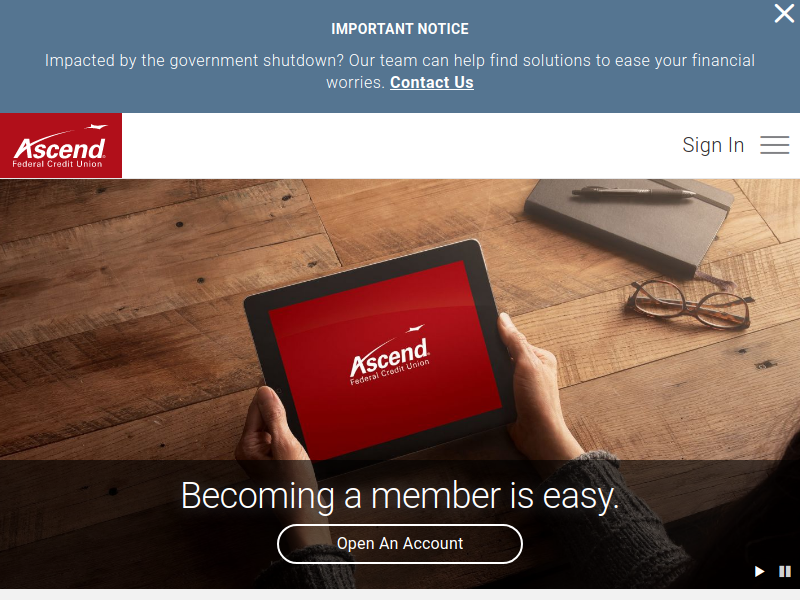This screenshot has width=800, height=600.
Task: Pause the hero slideshow
Action: click(785, 571)
